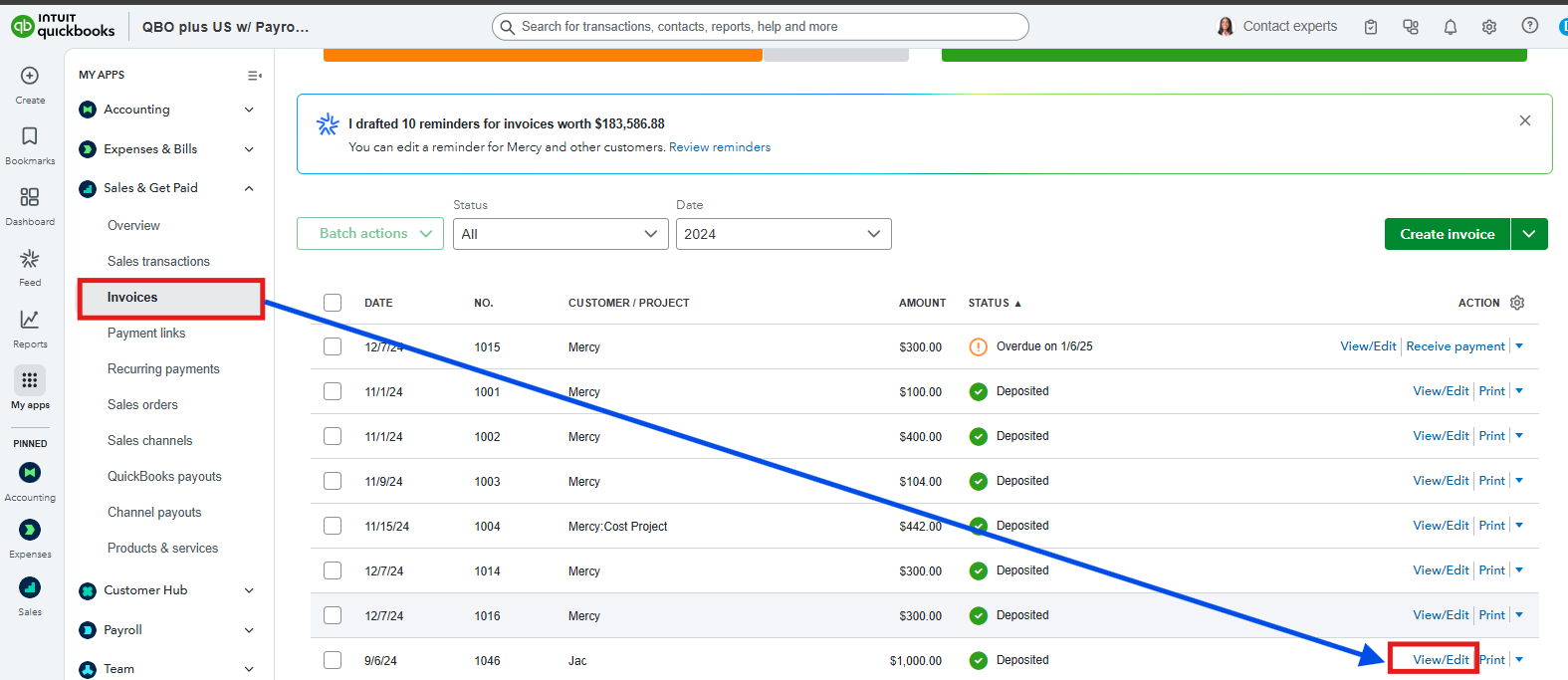Select the checkbox for invoice 1046
This screenshot has height=680, width=1568.
(333, 660)
